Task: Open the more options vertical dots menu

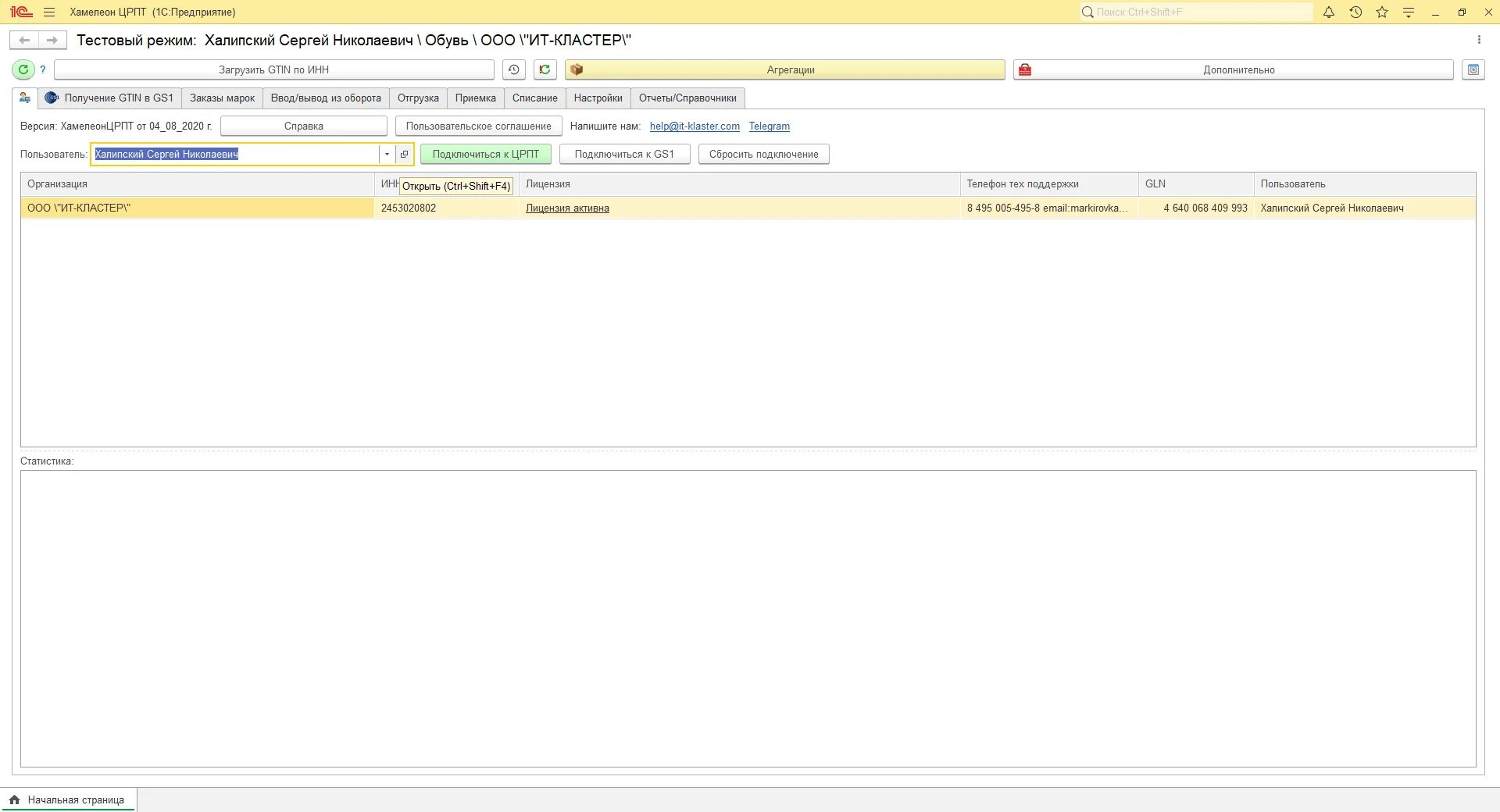Action: point(1479,40)
